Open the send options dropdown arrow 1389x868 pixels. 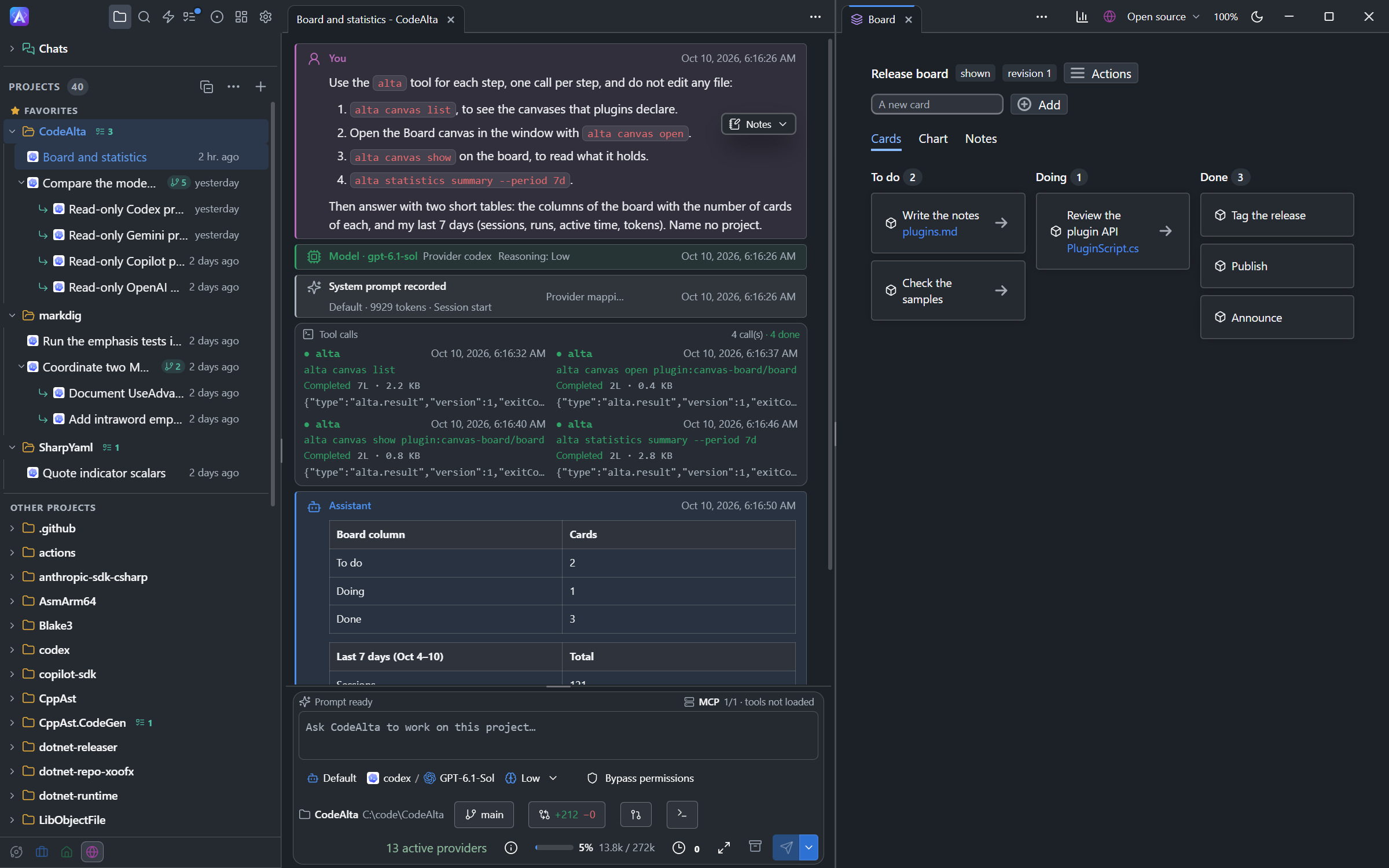tap(809, 848)
